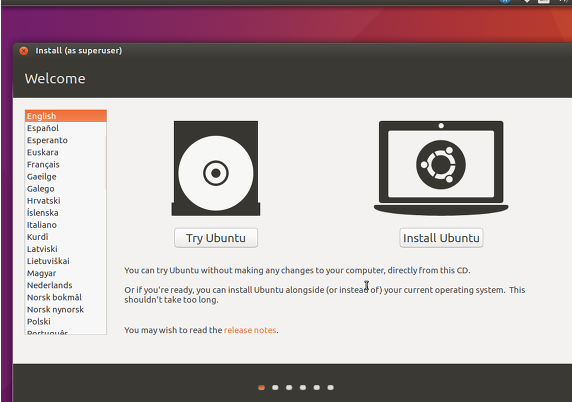Screen dimensions: 572x402
Task: Close the Install window
Action: (24, 51)
